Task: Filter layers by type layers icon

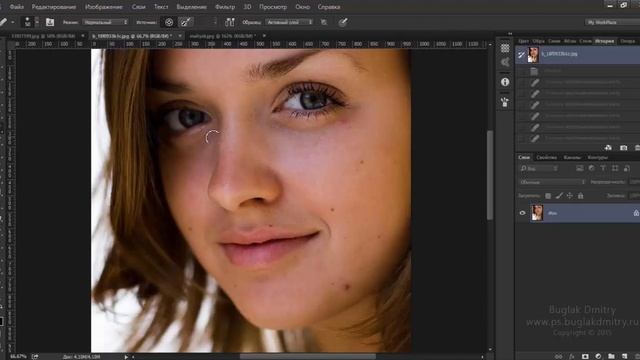Action: tap(603, 168)
